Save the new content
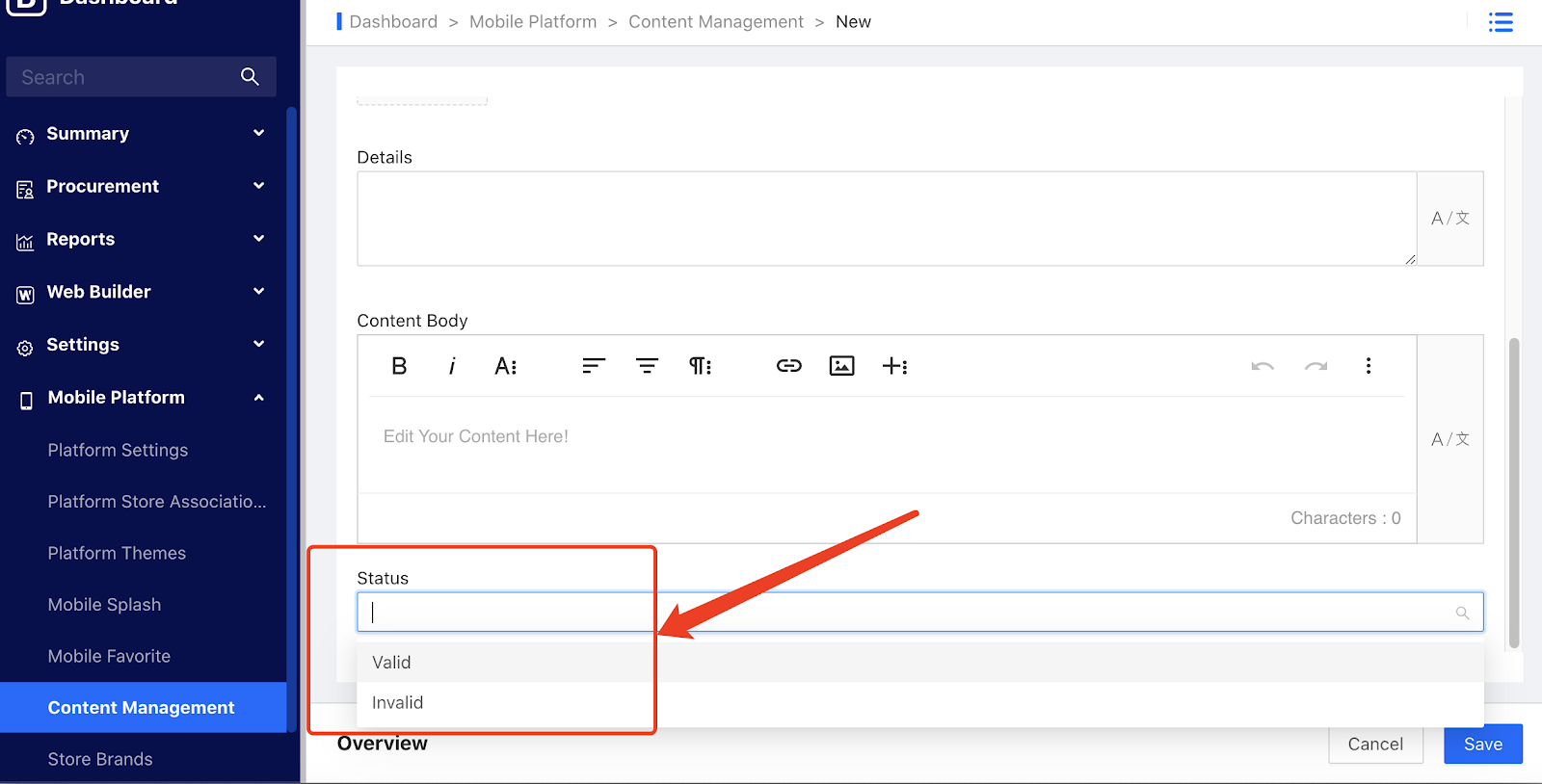1542x784 pixels. pyautogui.click(x=1482, y=745)
